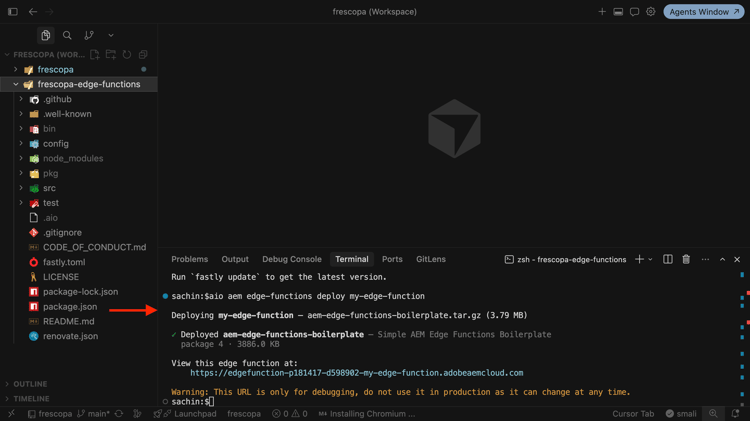This screenshot has height=421, width=750.
Task: Open the edgefunction adobeaemcloud.com URL
Action: coord(357,373)
